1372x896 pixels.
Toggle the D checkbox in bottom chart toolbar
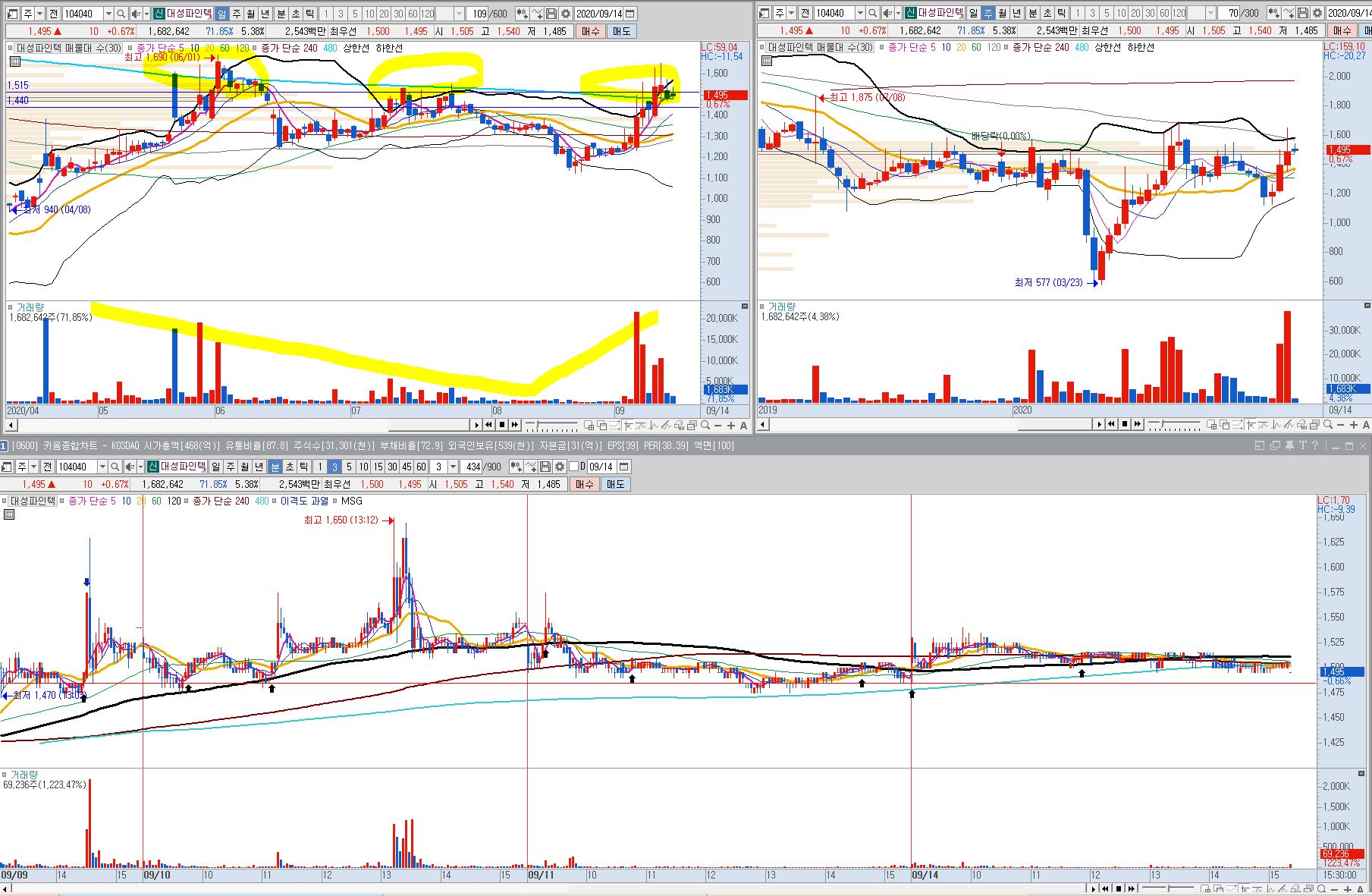pos(575,467)
